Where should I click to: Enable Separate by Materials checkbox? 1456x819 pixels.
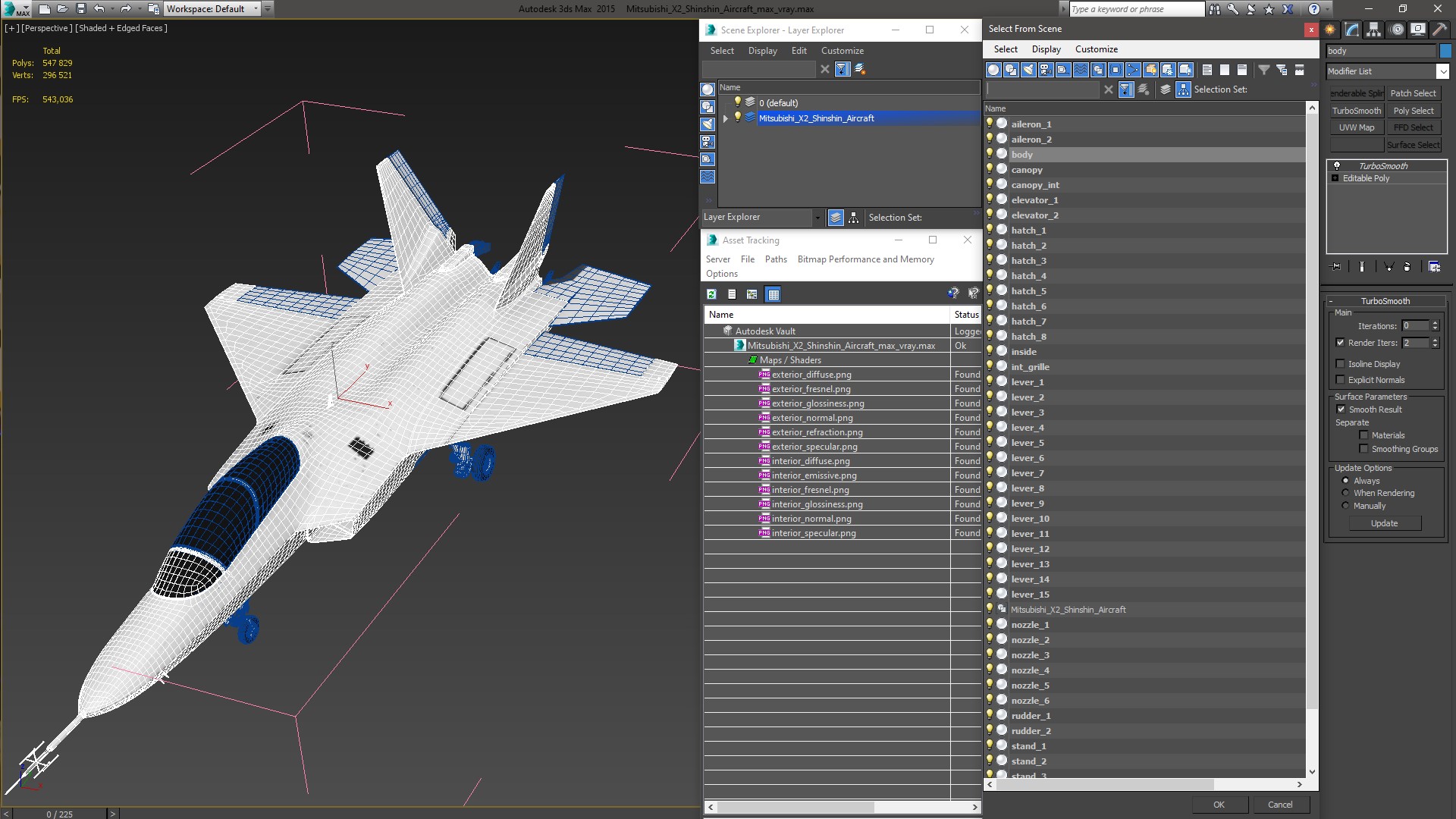1363,435
